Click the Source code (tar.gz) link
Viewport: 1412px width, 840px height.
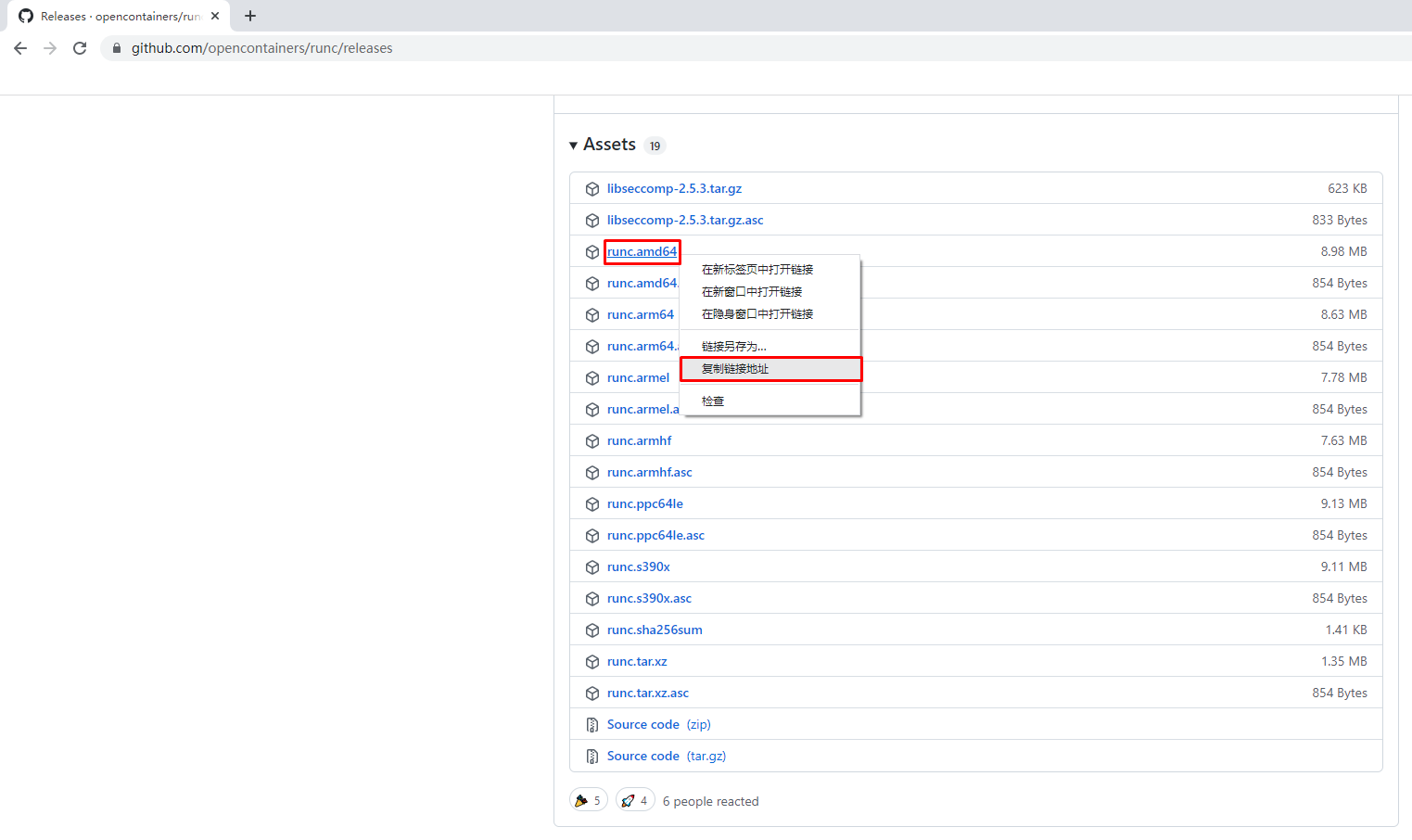(666, 757)
